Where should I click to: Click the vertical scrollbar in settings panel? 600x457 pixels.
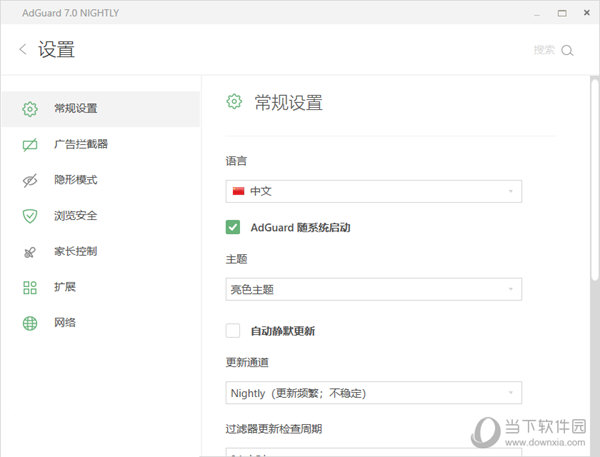coord(594,180)
